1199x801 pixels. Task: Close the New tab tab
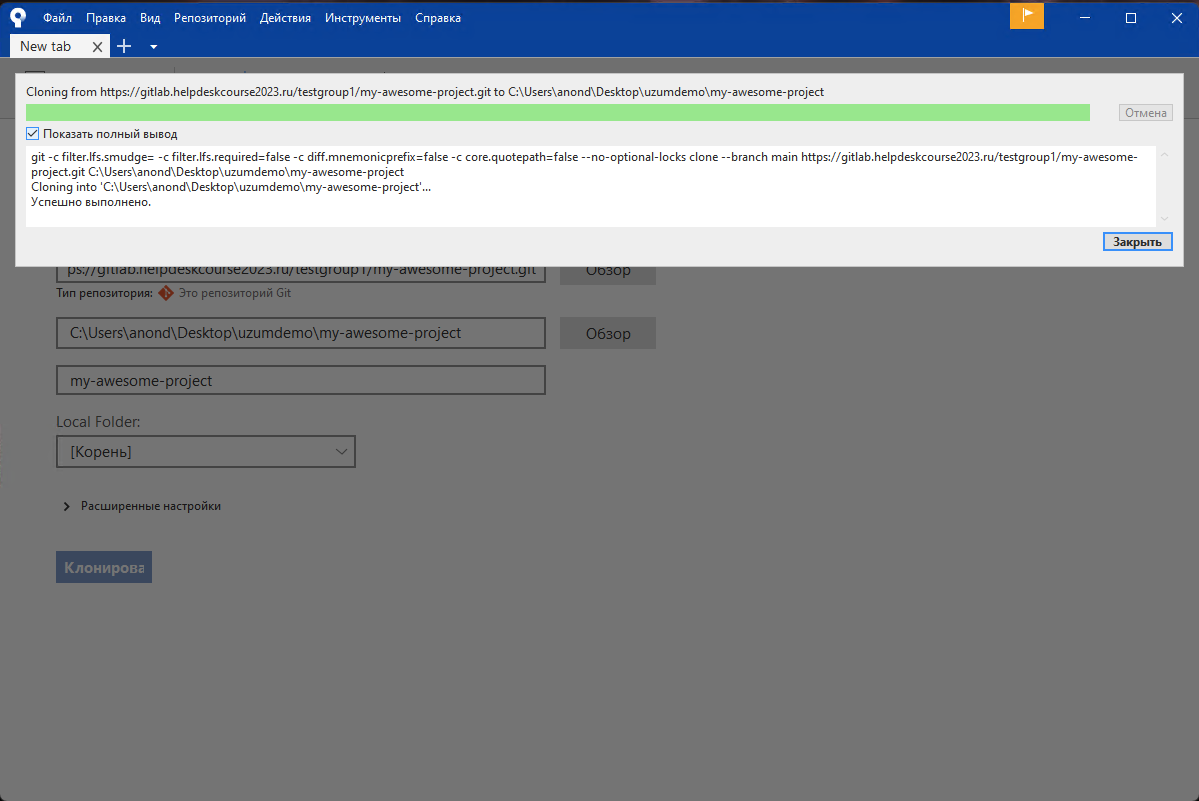pyautogui.click(x=97, y=46)
